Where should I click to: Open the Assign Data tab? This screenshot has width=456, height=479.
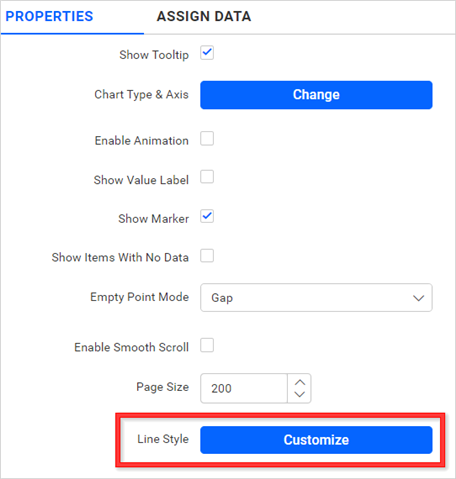pyautogui.click(x=204, y=16)
